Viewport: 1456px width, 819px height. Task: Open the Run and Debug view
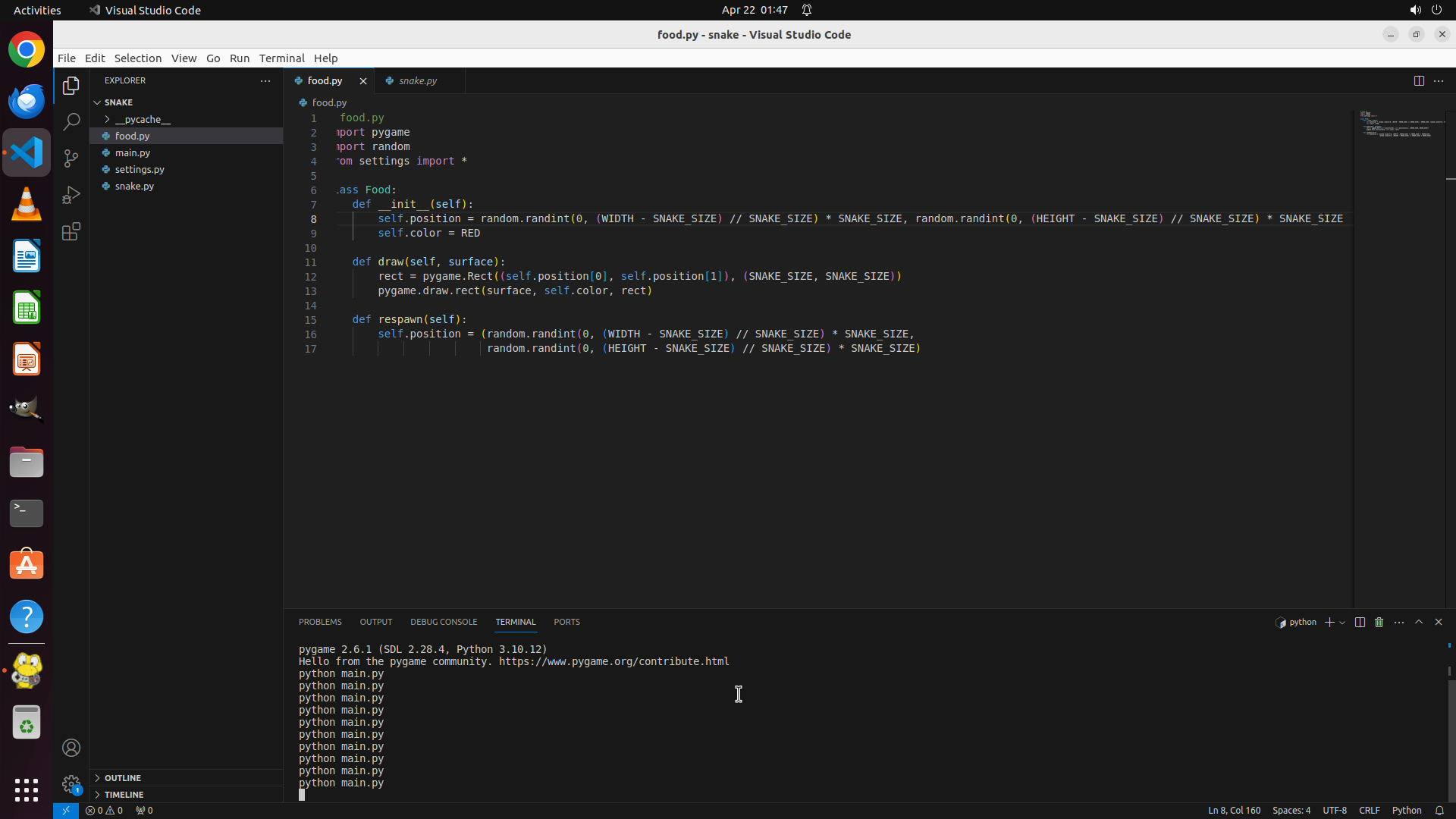pyautogui.click(x=71, y=195)
